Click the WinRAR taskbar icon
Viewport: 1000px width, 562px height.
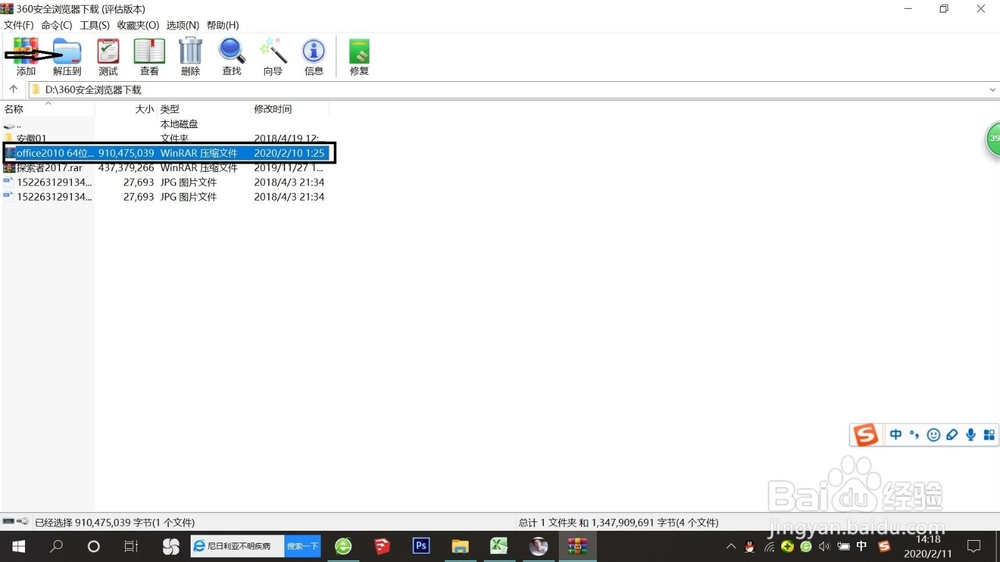[577, 546]
